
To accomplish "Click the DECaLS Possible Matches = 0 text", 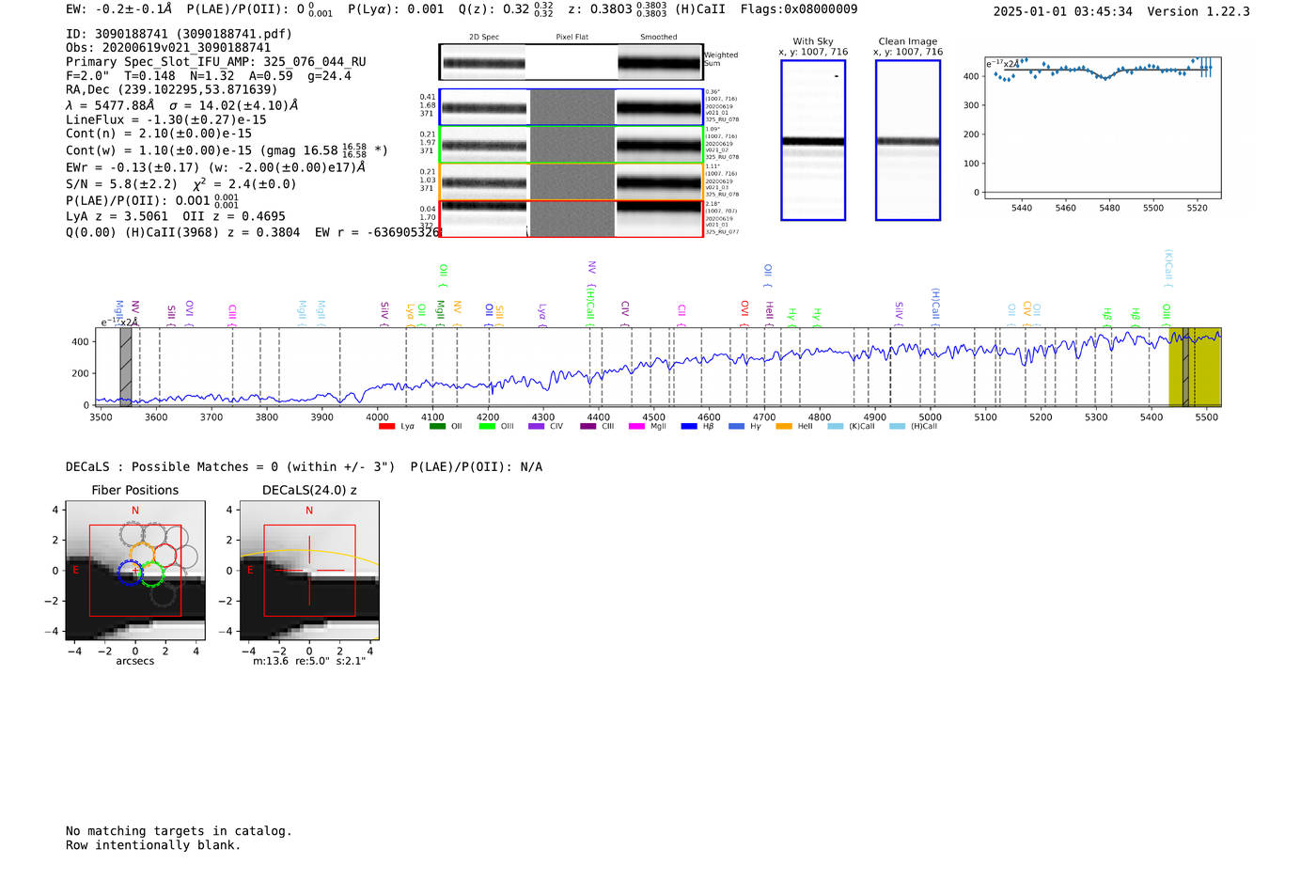I will [230, 467].
